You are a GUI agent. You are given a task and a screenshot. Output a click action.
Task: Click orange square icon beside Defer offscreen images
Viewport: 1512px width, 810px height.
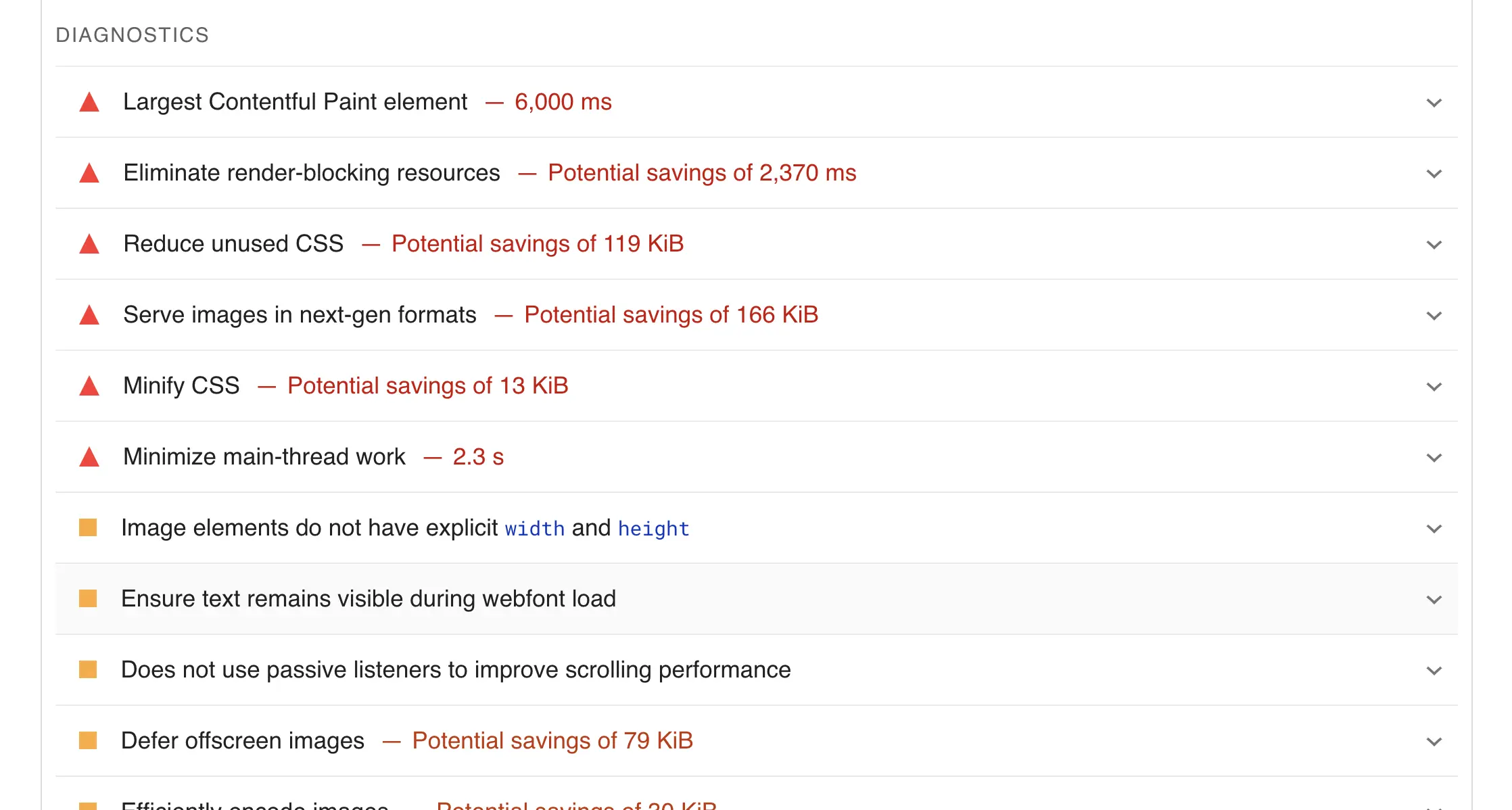[88, 740]
